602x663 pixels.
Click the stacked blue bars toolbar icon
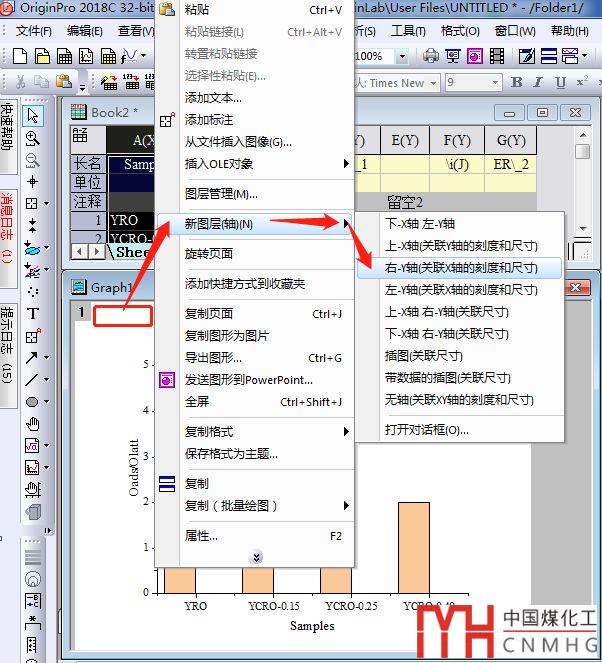point(548,56)
